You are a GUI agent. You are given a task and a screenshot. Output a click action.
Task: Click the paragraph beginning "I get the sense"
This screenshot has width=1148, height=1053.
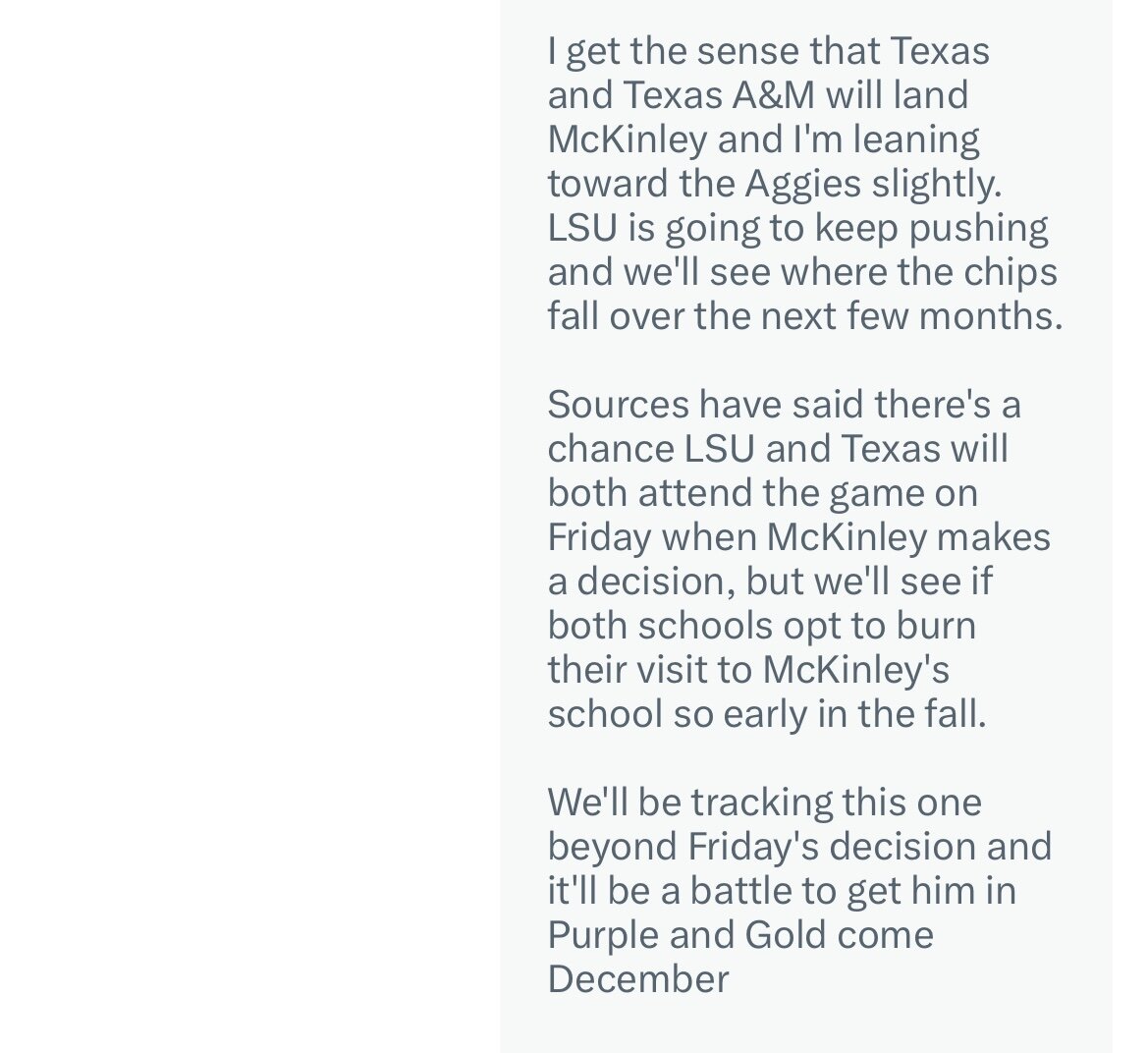tap(804, 183)
